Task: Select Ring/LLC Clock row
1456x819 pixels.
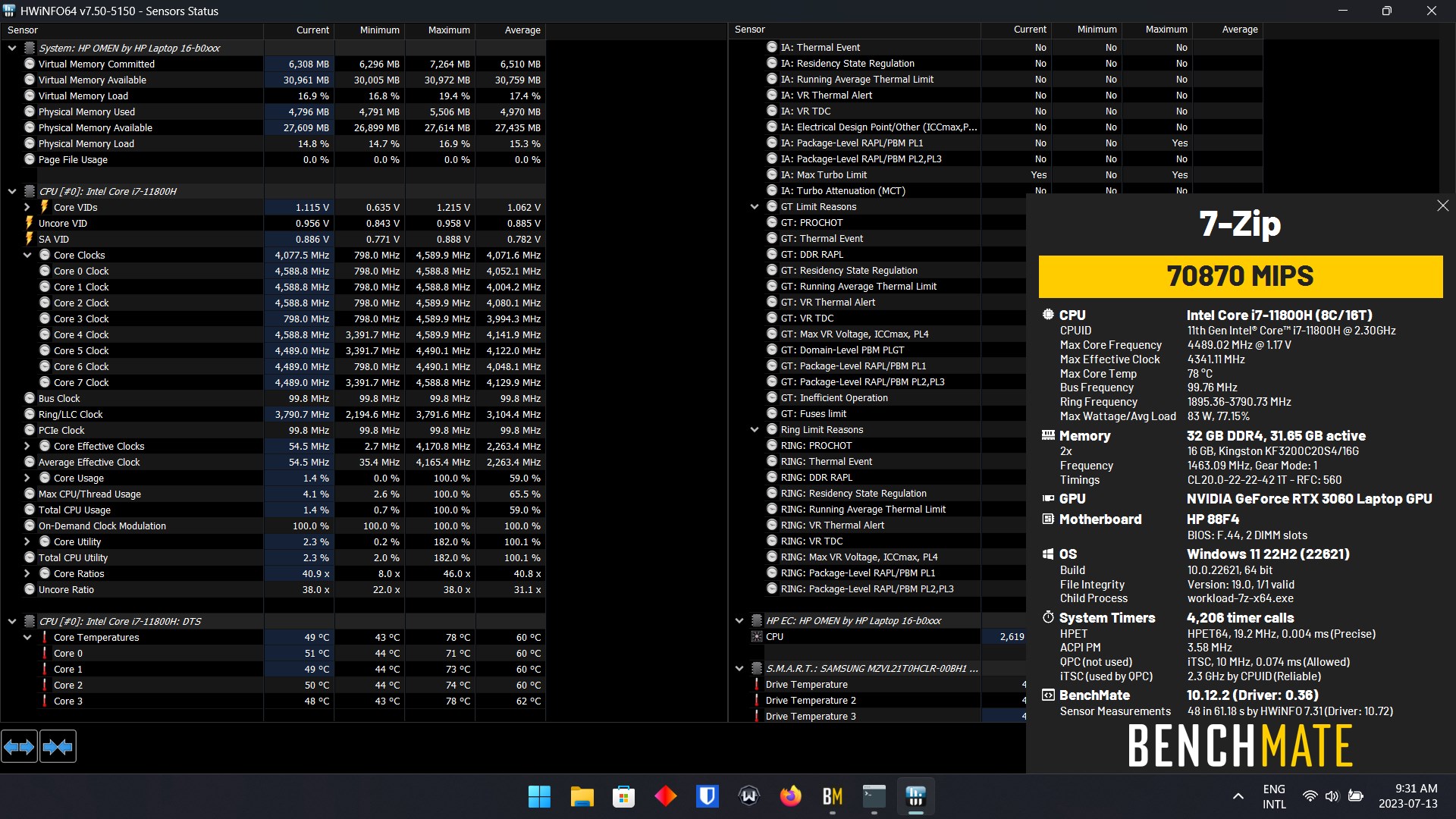Action: pos(273,414)
